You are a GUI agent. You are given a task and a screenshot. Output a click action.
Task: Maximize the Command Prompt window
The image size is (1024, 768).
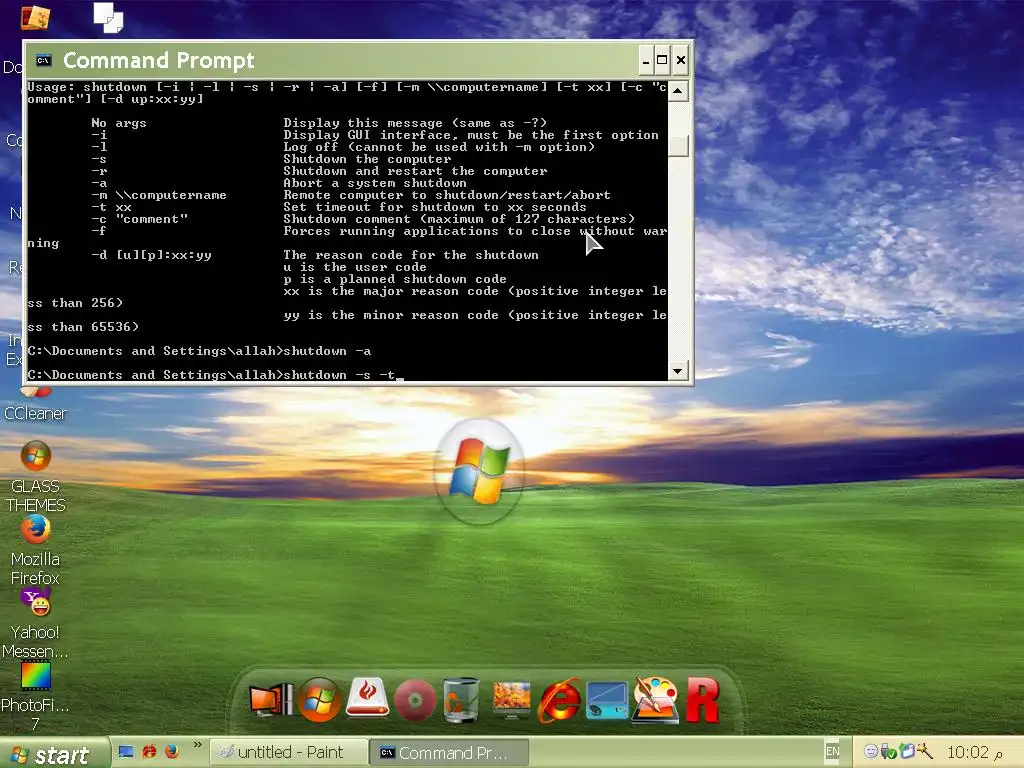(x=662, y=60)
